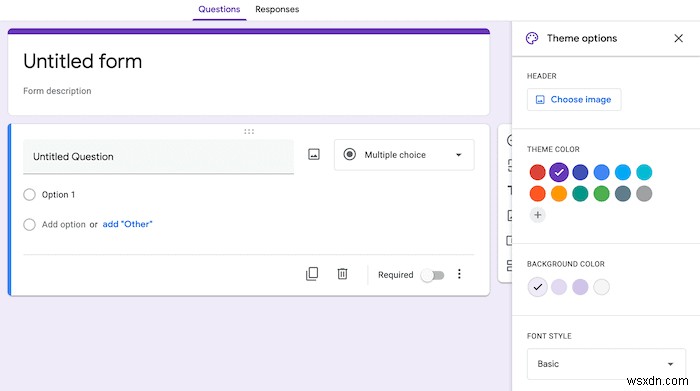This screenshot has height=391, width=700.
Task: Select the blue grey theme color
Action: point(623,194)
